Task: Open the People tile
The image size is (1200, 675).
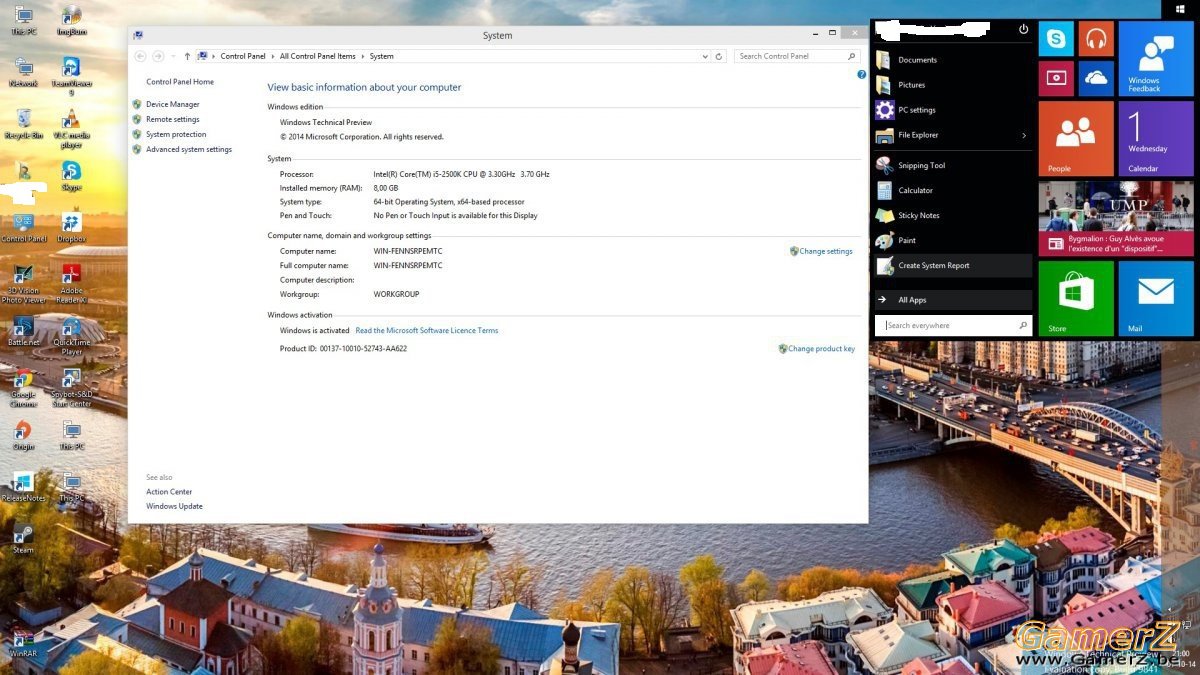Action: 1076,138
